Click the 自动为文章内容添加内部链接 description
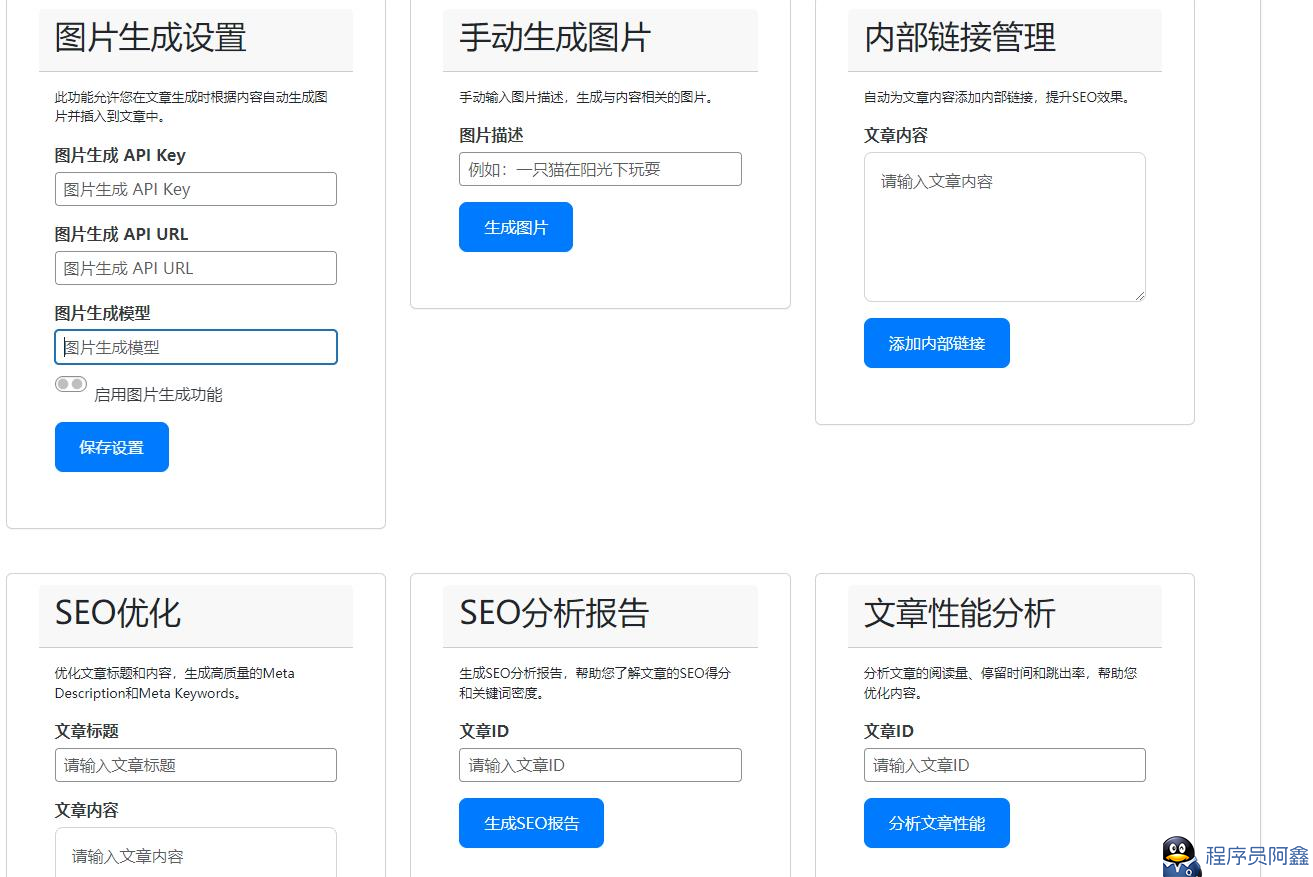This screenshot has width=1313, height=877. point(997,97)
